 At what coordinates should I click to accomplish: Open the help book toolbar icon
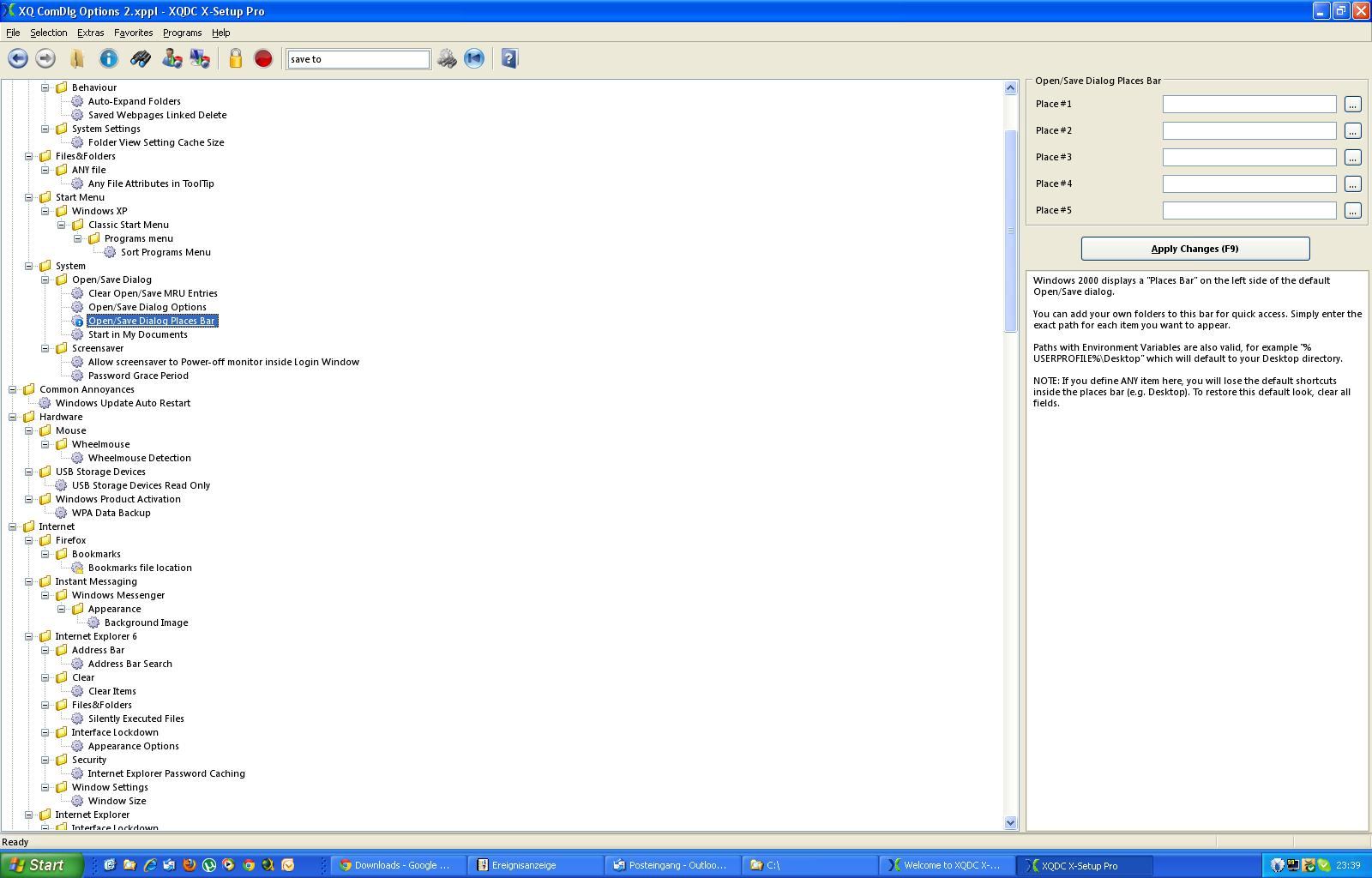509,58
